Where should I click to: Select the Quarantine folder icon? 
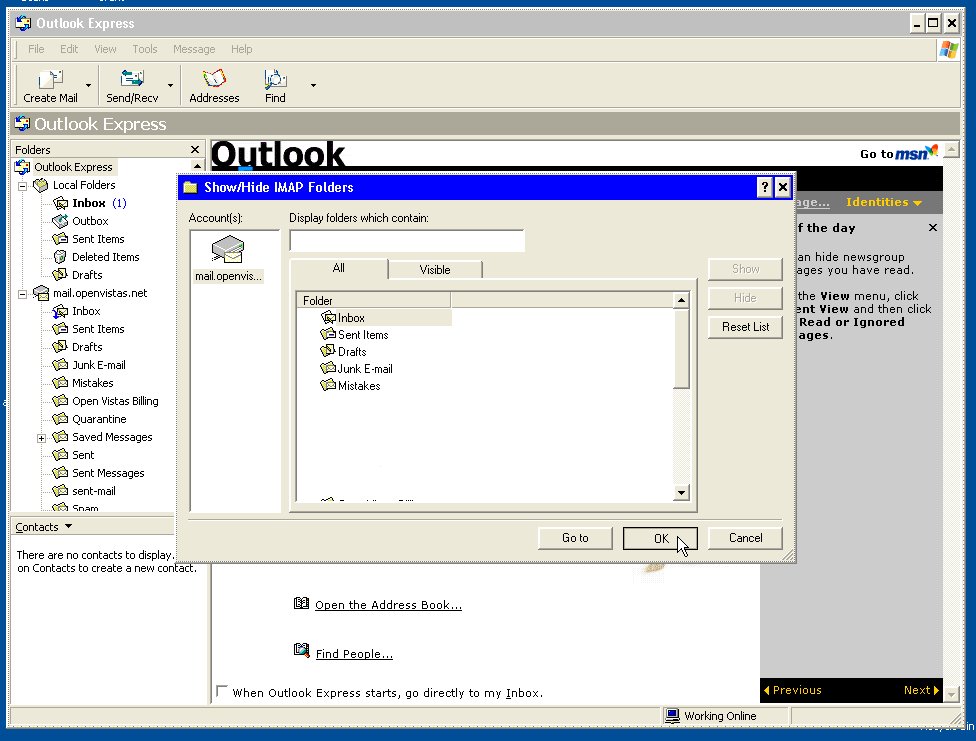(x=60, y=419)
